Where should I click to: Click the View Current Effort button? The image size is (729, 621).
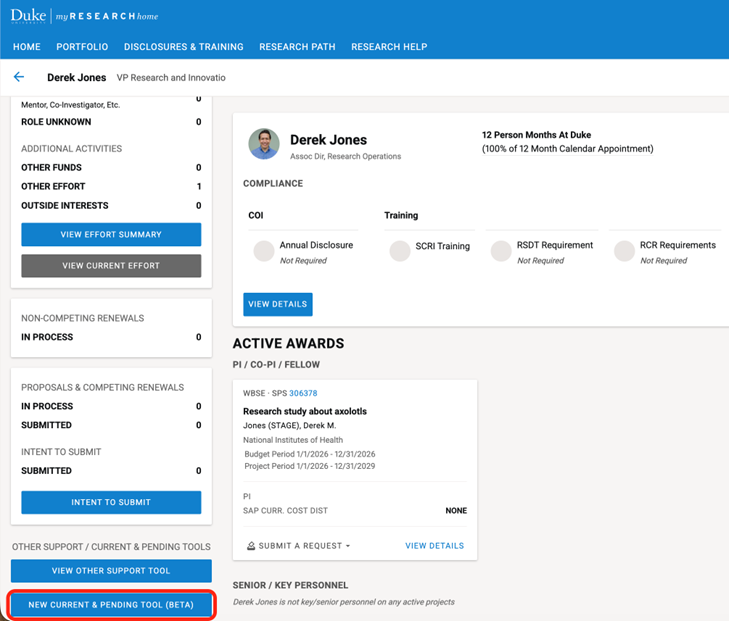tap(111, 266)
